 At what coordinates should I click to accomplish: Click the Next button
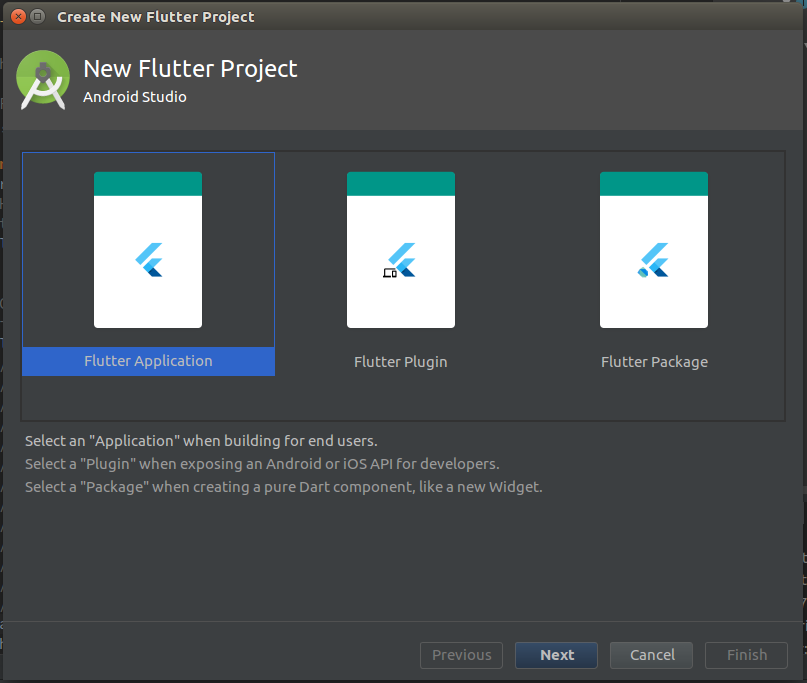[x=556, y=655]
